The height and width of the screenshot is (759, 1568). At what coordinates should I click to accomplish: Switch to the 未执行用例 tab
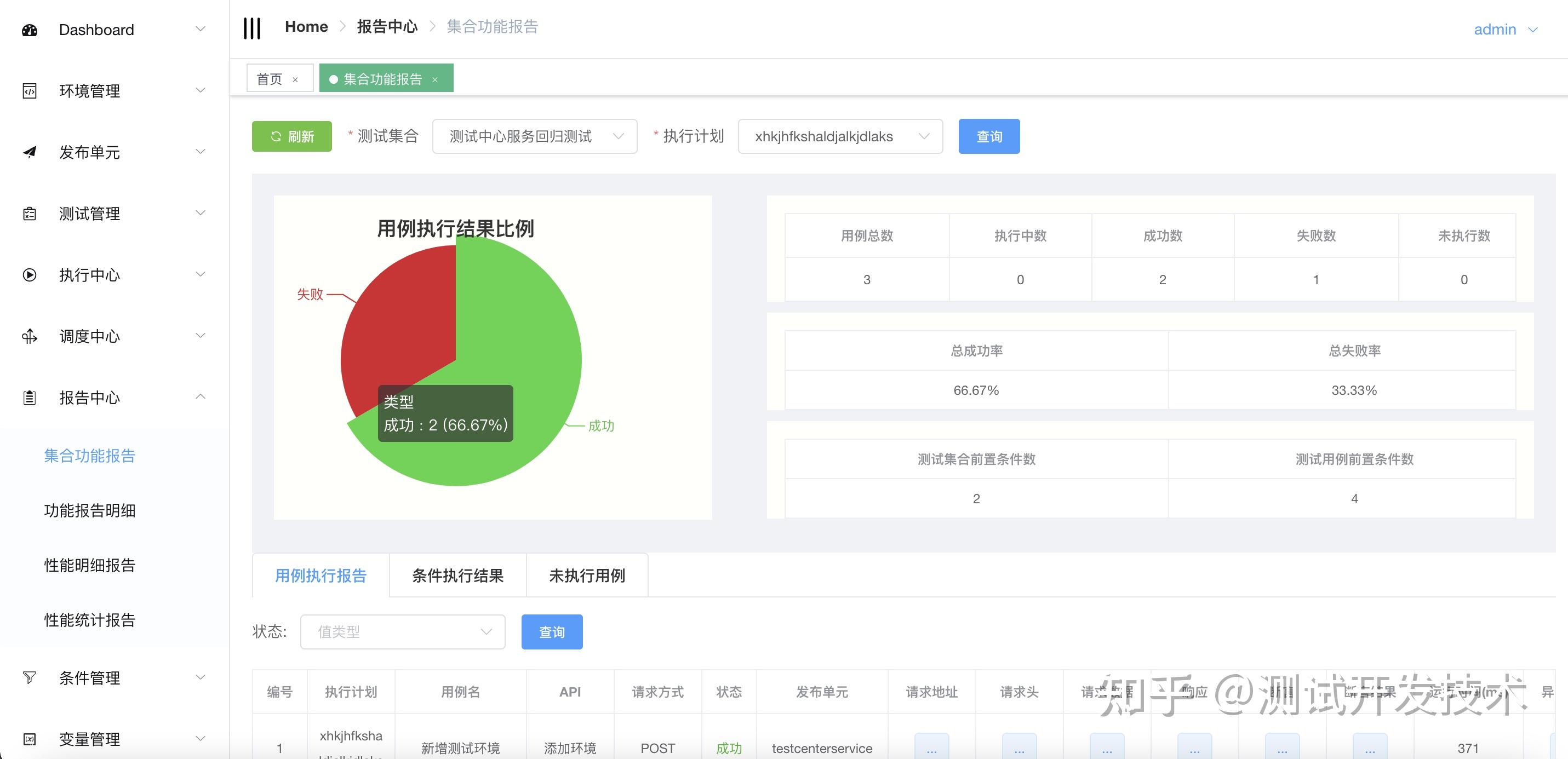click(x=587, y=575)
